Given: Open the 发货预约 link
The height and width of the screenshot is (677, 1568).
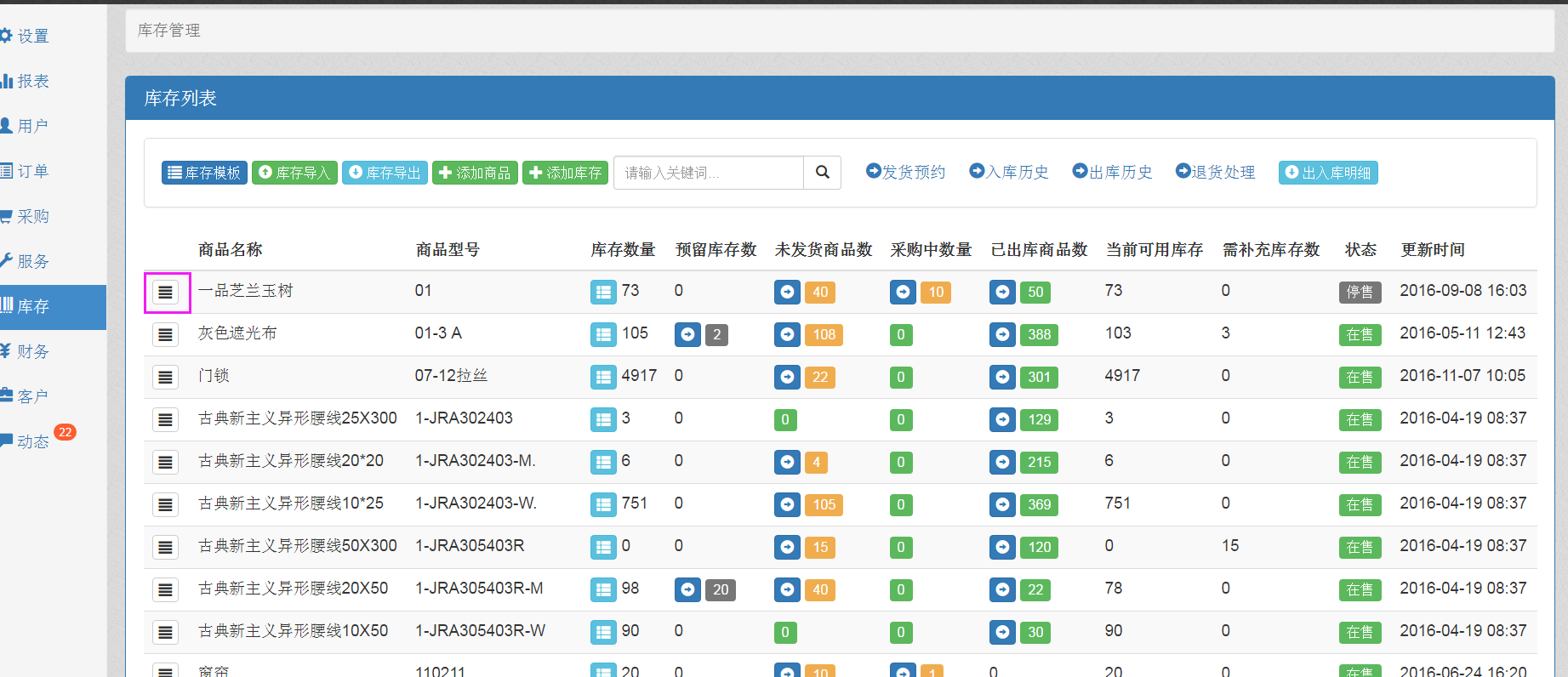Looking at the screenshot, I should [905, 172].
